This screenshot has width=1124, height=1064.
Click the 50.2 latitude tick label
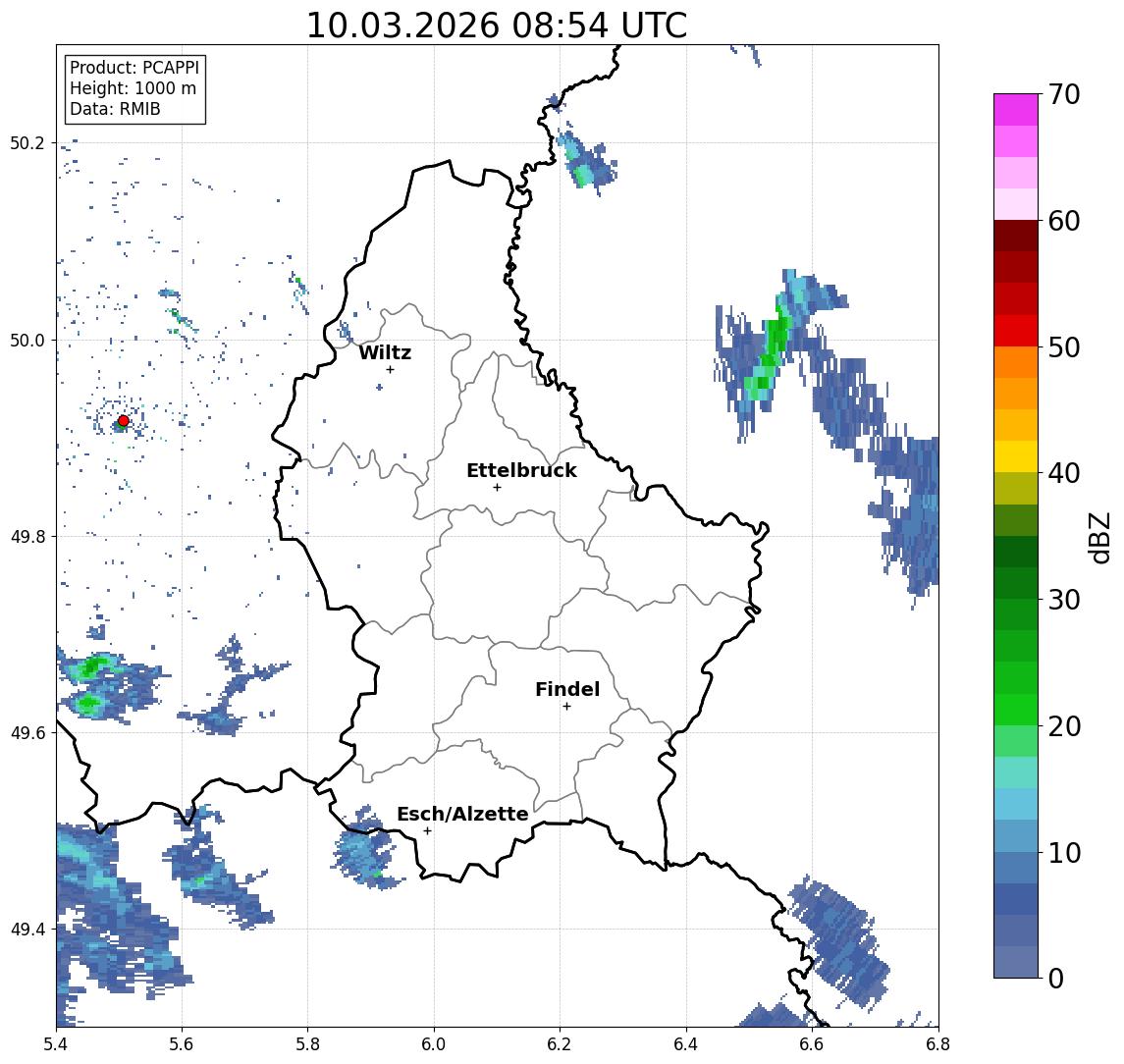27,142
